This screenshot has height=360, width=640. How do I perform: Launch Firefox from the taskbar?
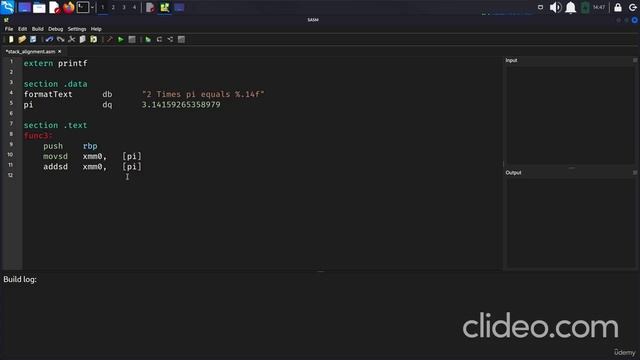click(x=69, y=7)
